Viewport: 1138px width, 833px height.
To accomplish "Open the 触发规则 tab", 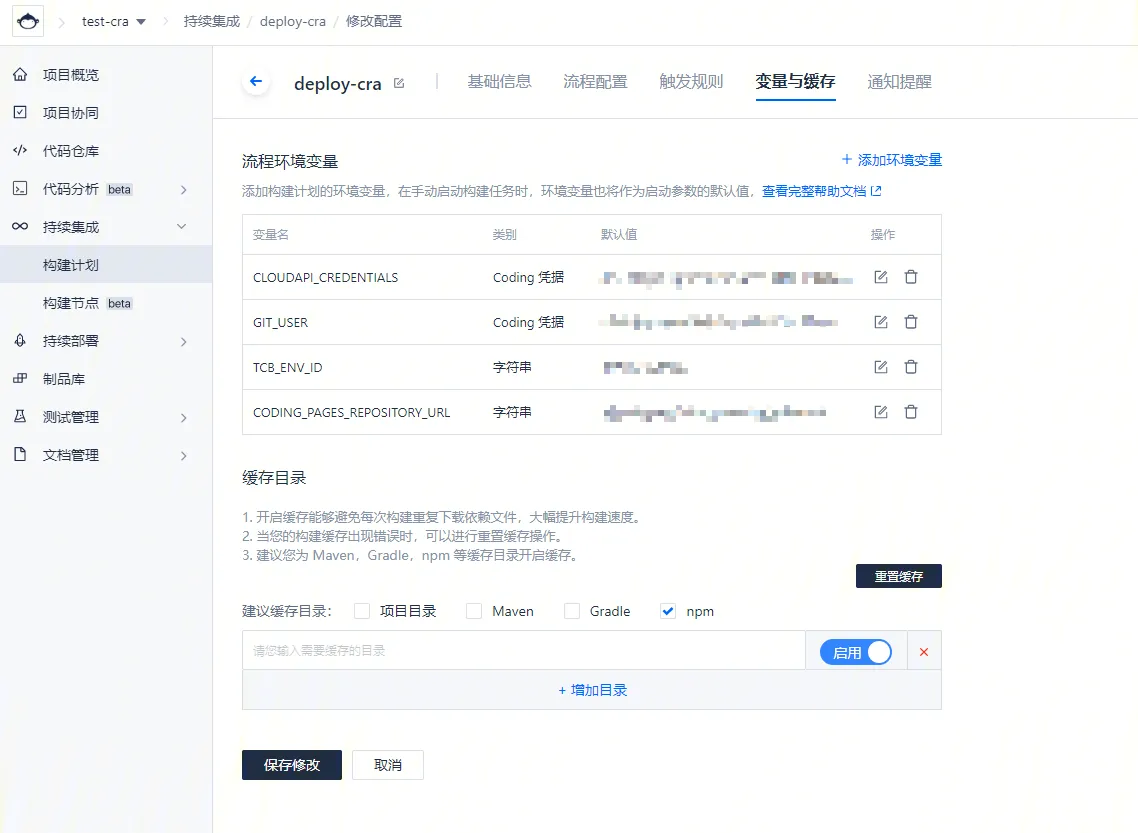I will click(x=691, y=82).
